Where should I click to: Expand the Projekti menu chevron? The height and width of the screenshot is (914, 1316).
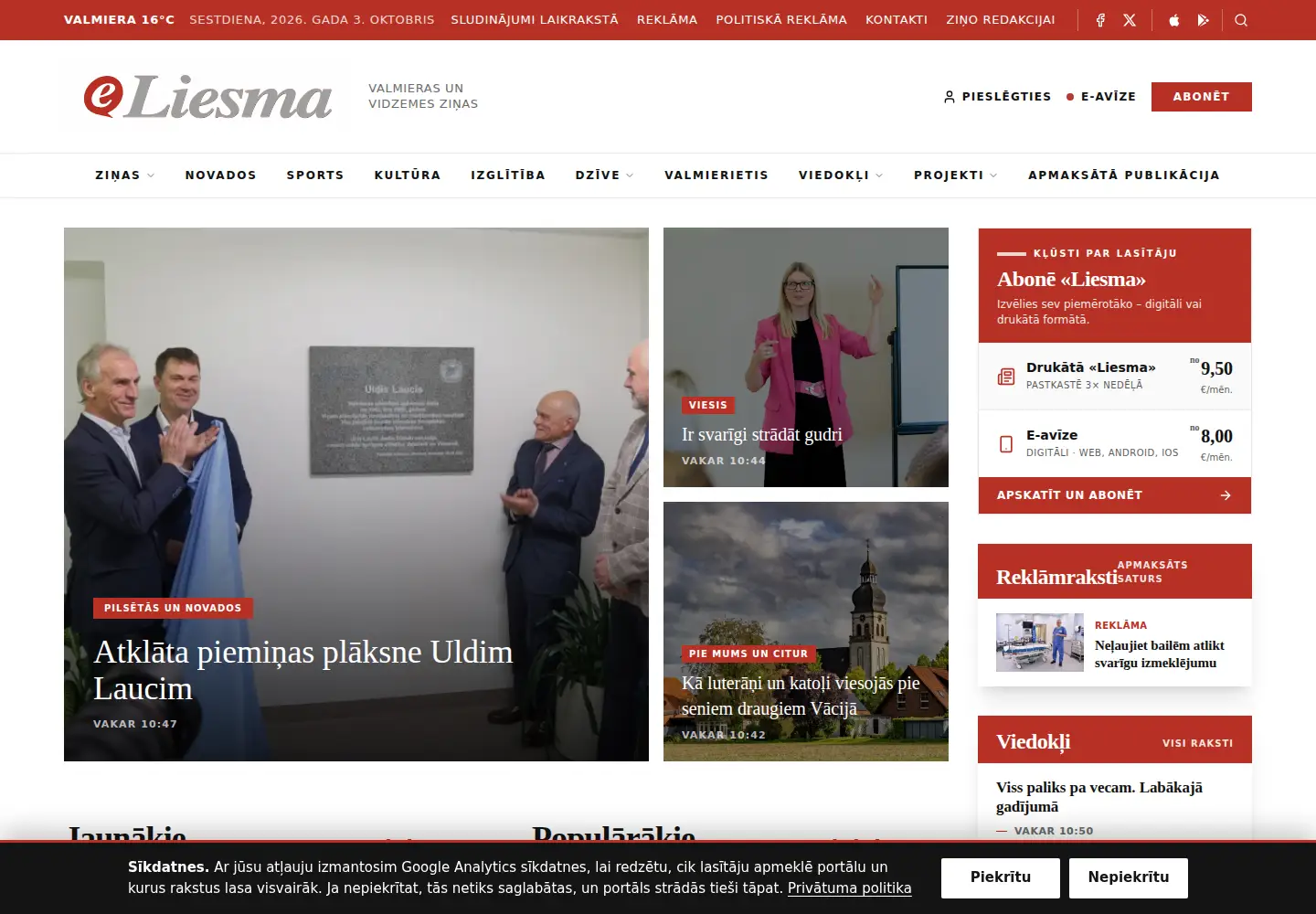pos(993,175)
